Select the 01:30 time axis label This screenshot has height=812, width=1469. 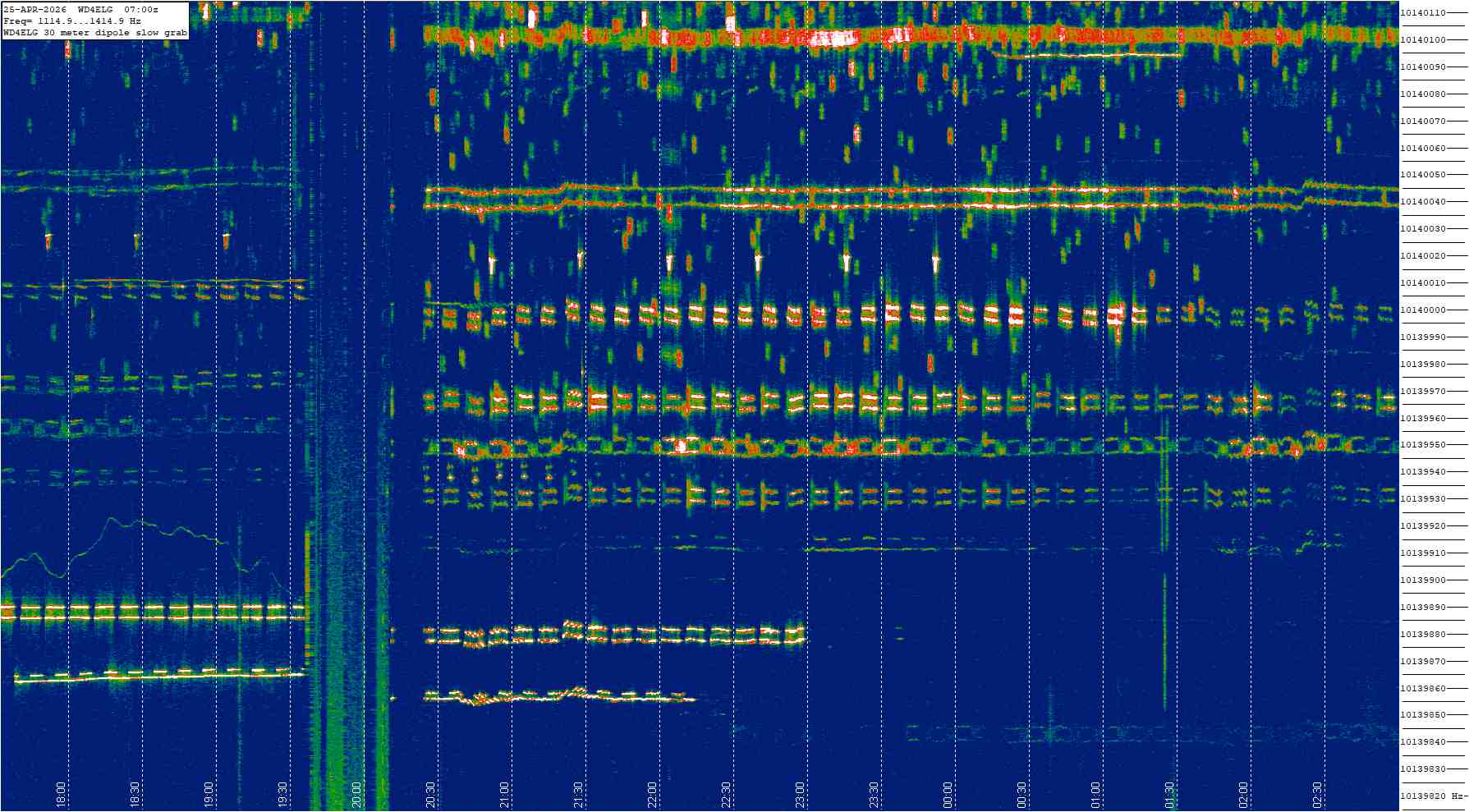(1170, 794)
